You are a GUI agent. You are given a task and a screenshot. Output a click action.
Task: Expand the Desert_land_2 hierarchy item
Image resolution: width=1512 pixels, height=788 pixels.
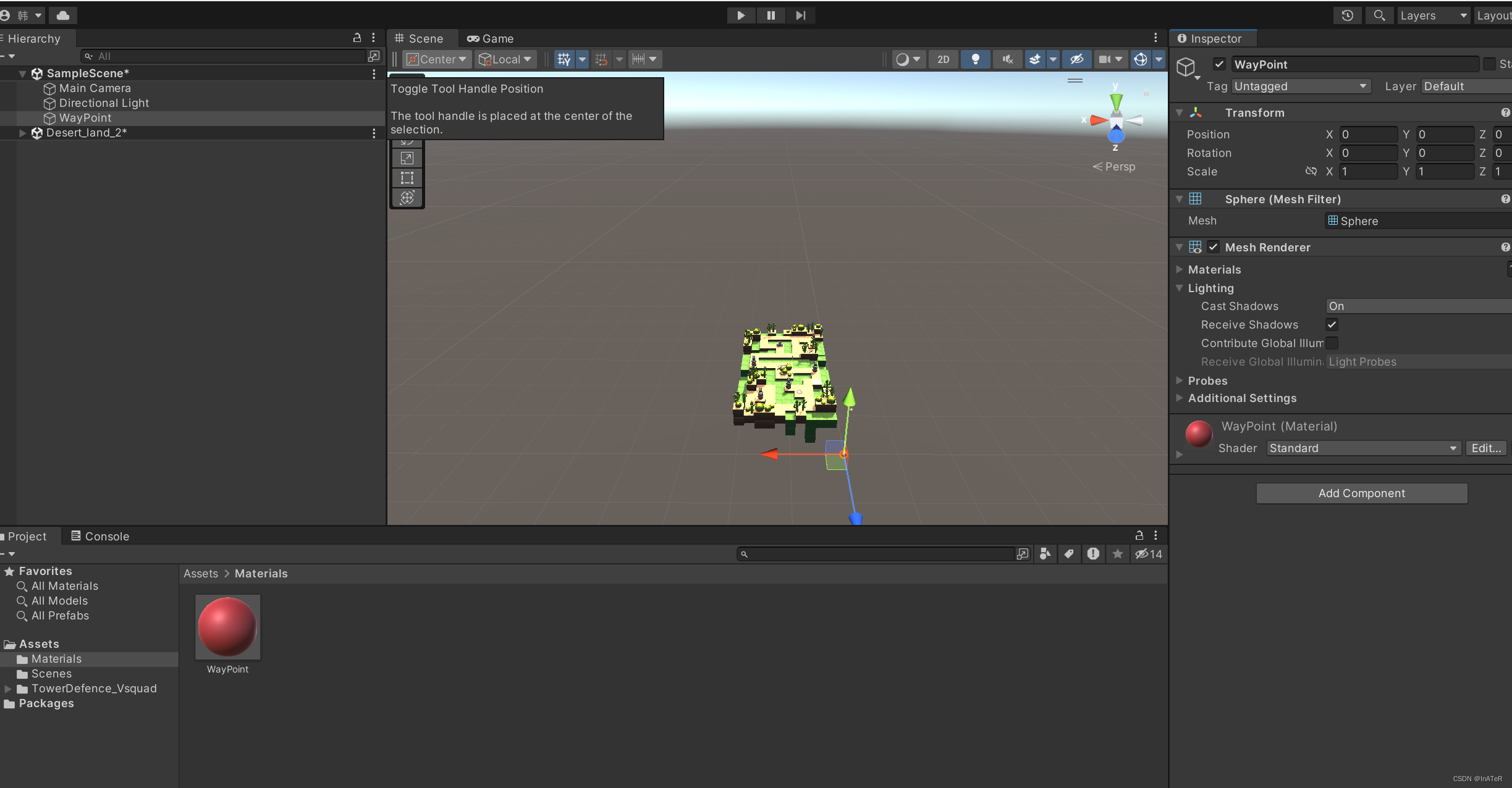[x=22, y=133]
